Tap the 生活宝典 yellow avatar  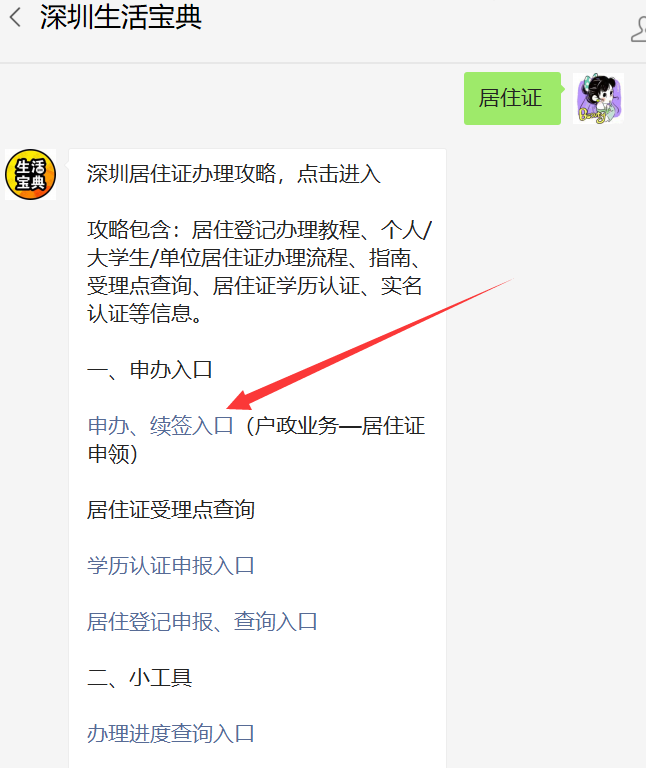pos(30,174)
